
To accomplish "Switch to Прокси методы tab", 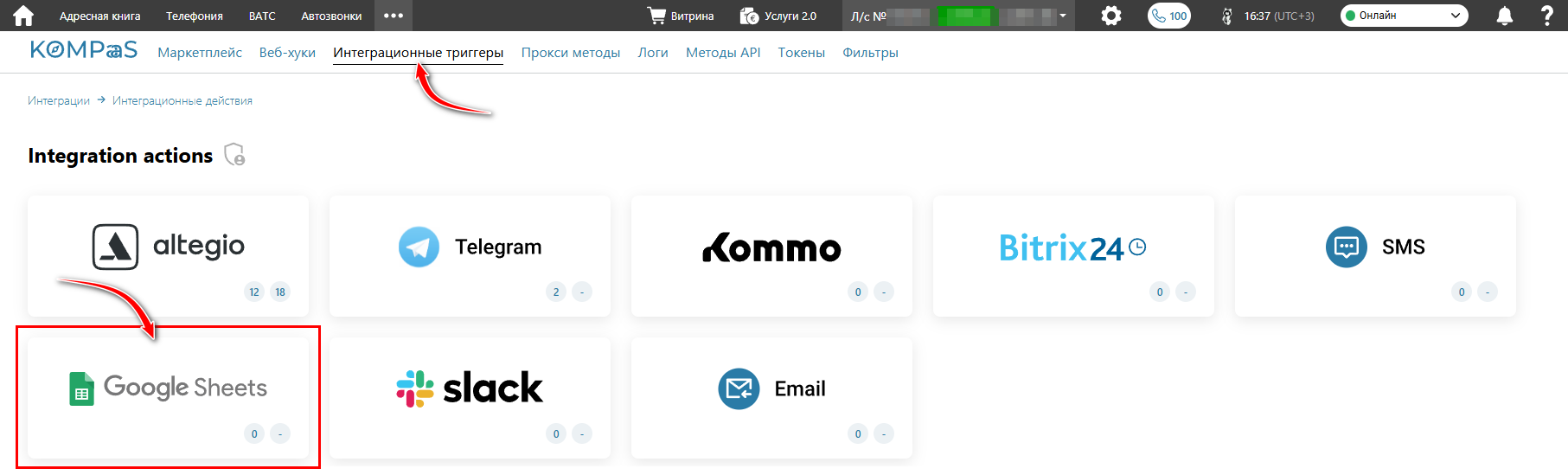I will (571, 53).
